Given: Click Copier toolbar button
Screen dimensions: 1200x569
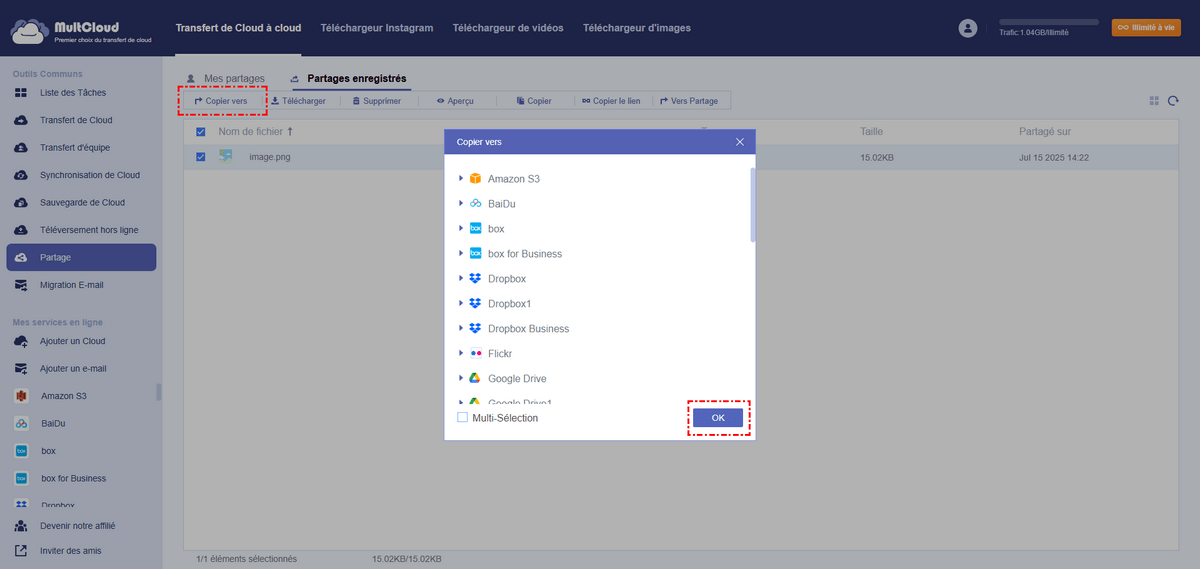Looking at the screenshot, I should click(x=534, y=101).
